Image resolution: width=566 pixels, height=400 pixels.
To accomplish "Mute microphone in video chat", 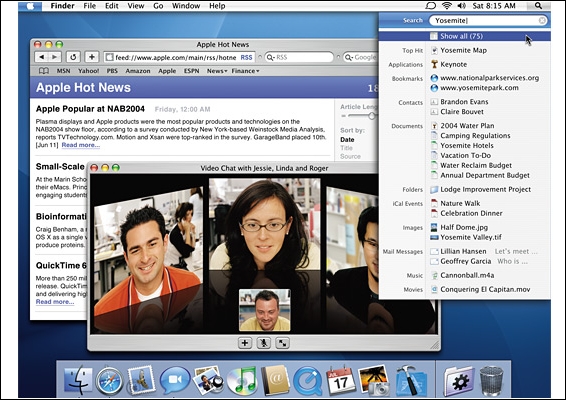I will 264,343.
